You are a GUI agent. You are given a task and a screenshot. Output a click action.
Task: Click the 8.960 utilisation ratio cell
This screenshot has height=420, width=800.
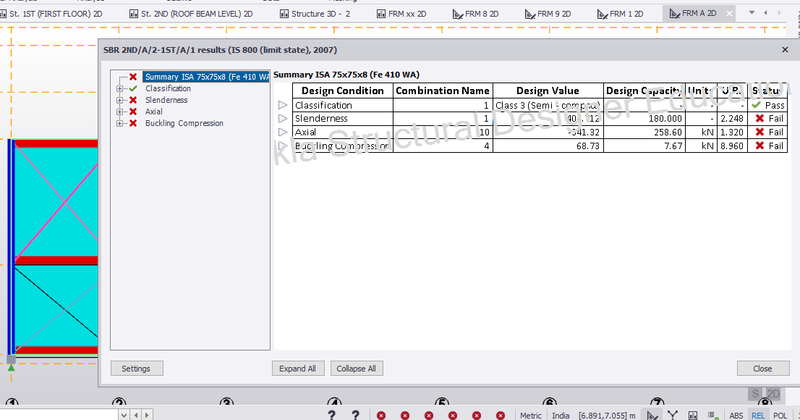[732, 146]
